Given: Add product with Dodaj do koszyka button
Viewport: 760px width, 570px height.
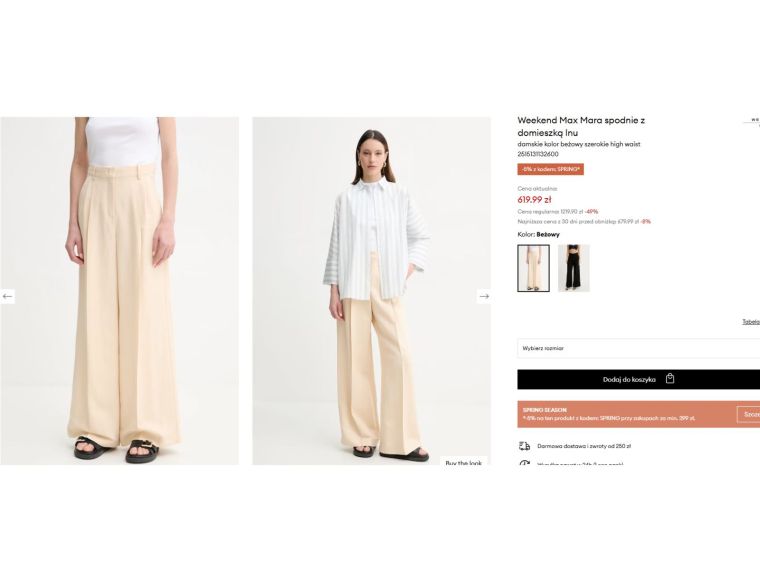Looking at the screenshot, I should (x=638, y=379).
